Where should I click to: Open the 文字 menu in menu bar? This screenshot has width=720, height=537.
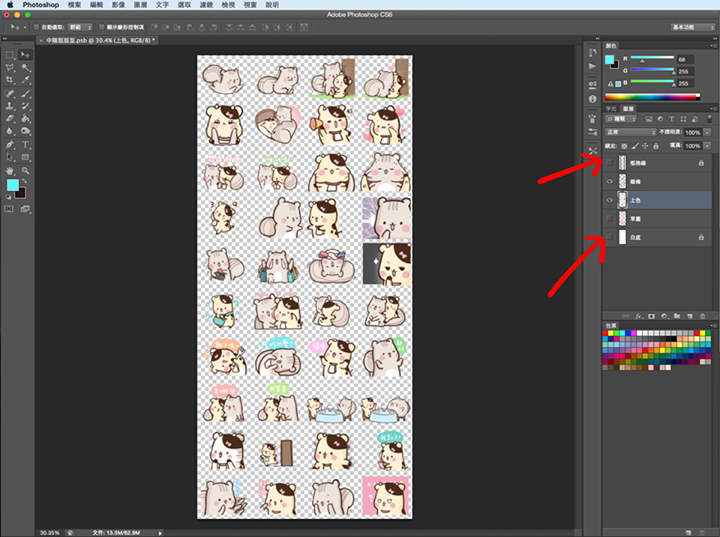click(162, 5)
